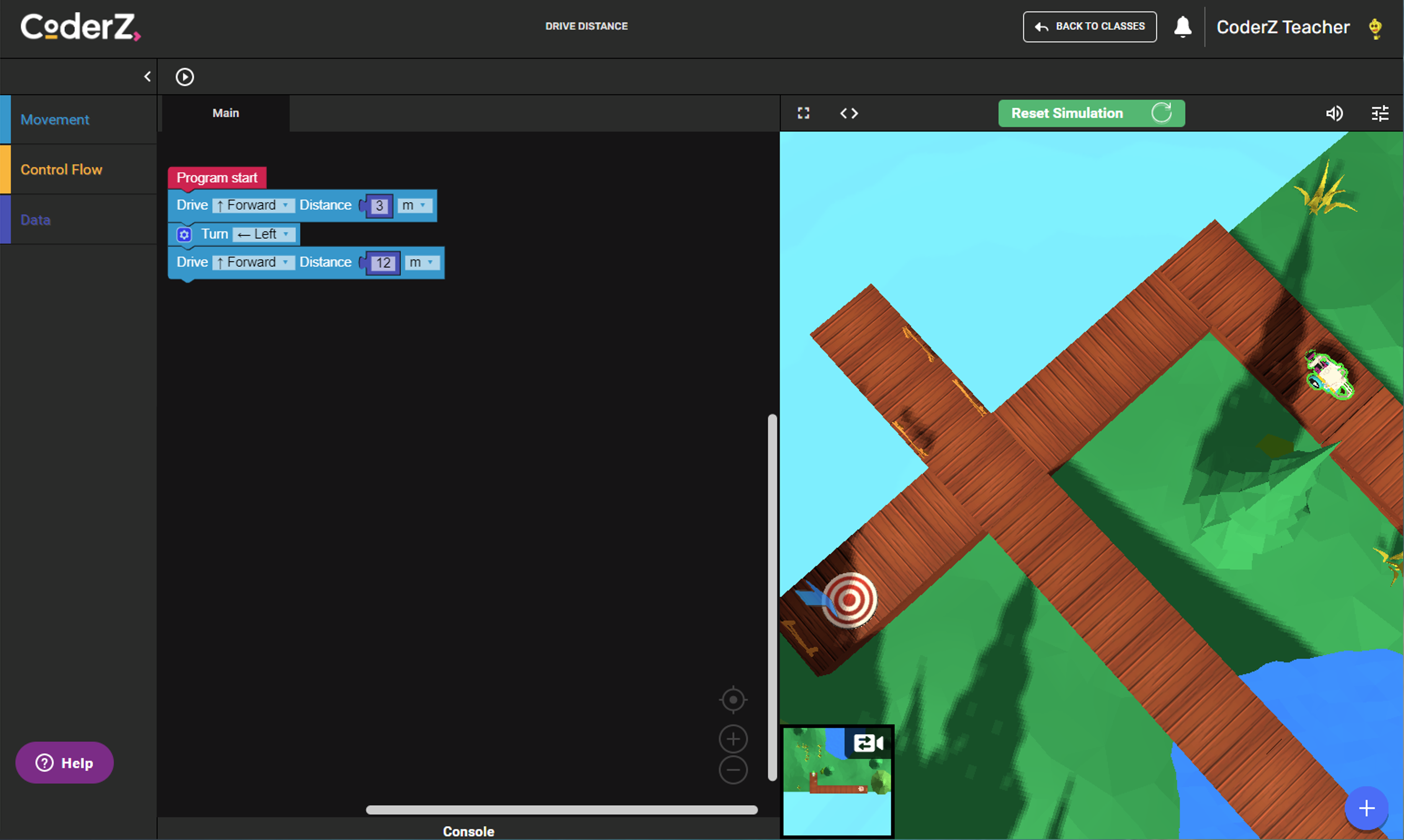Viewport: 1404px width, 840px height.
Task: Open the Turn block gear settings
Action: pyautogui.click(x=184, y=234)
